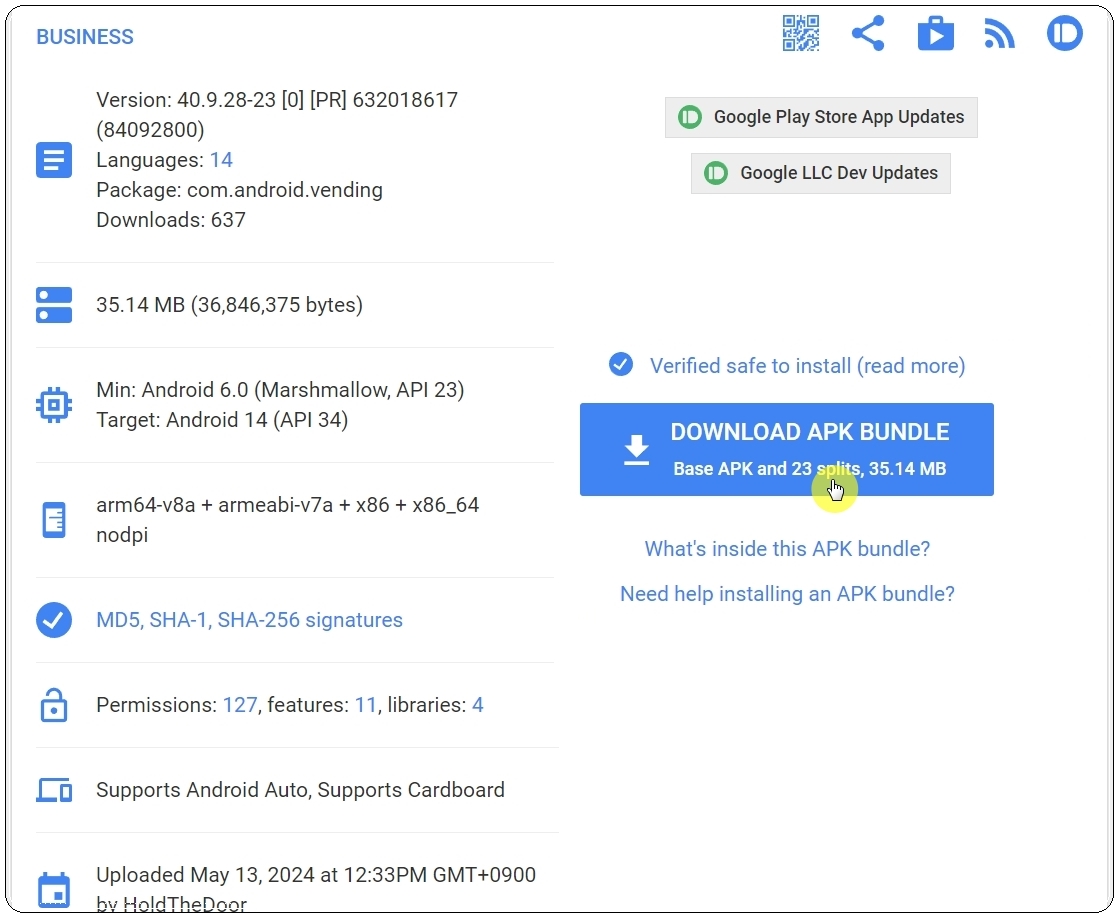
Task: Subscribe to Google Play Store App Updates
Action: [821, 117]
